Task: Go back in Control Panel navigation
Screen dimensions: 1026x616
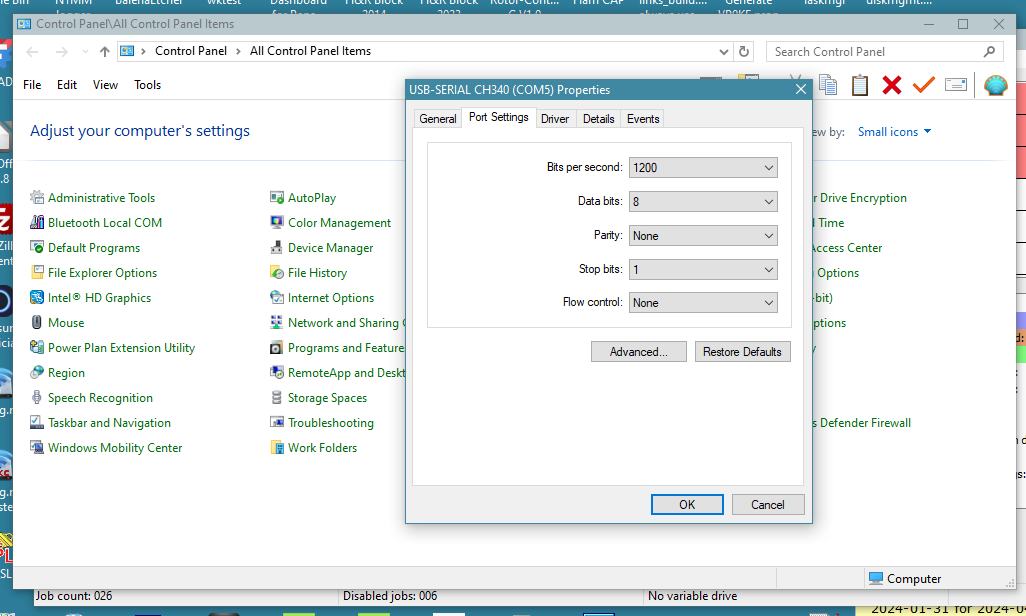Action: pos(32,52)
